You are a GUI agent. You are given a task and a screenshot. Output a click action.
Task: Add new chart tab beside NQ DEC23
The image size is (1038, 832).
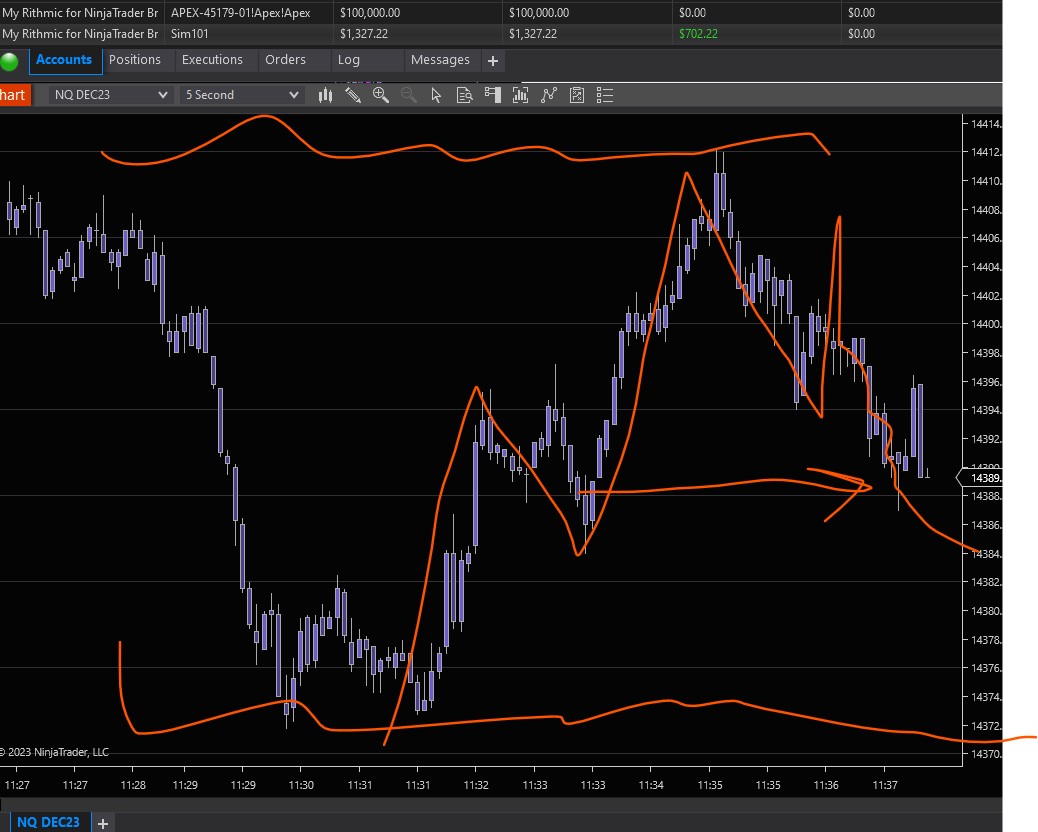click(x=102, y=823)
